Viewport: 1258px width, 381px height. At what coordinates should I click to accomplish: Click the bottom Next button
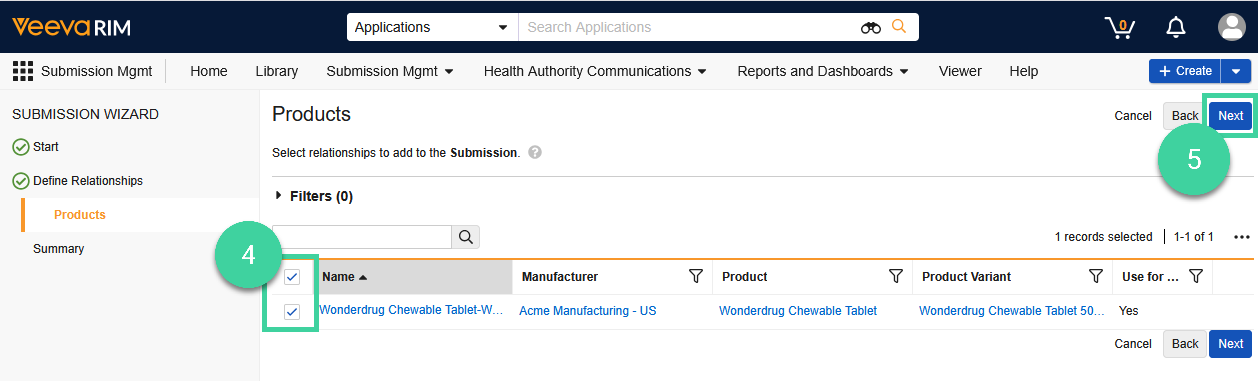[1230, 344]
